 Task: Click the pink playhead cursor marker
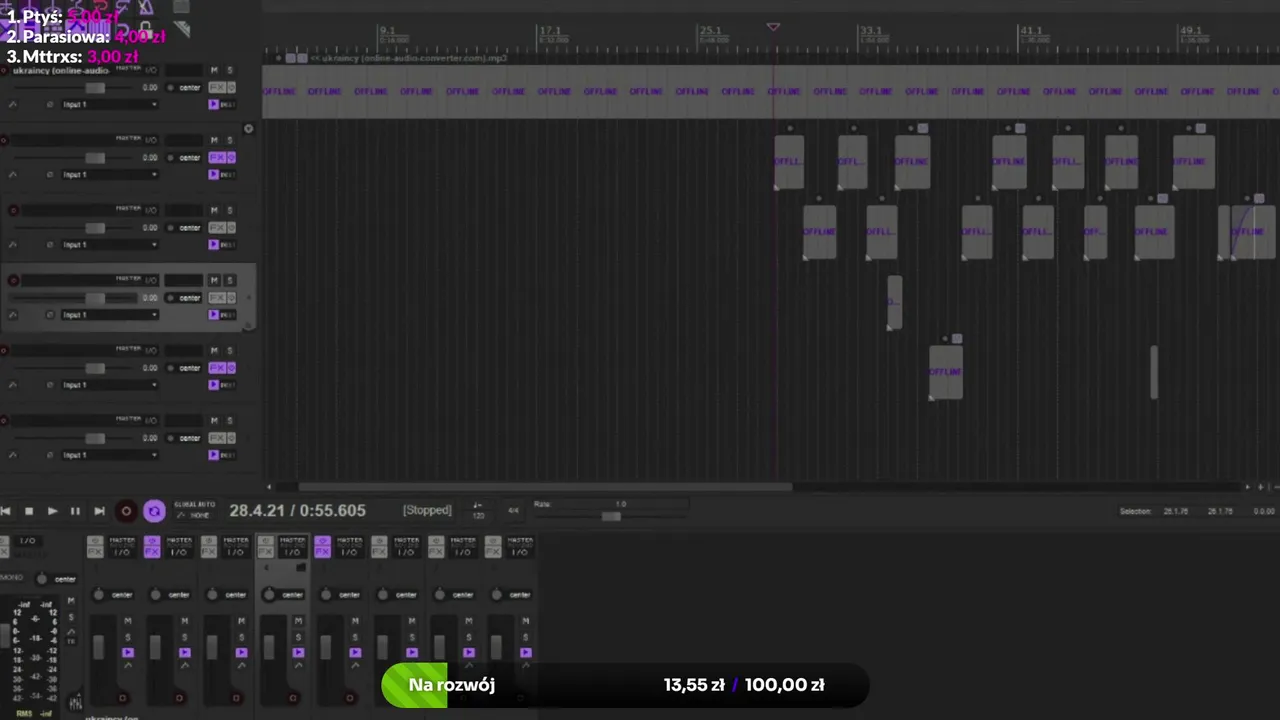pyautogui.click(x=773, y=27)
